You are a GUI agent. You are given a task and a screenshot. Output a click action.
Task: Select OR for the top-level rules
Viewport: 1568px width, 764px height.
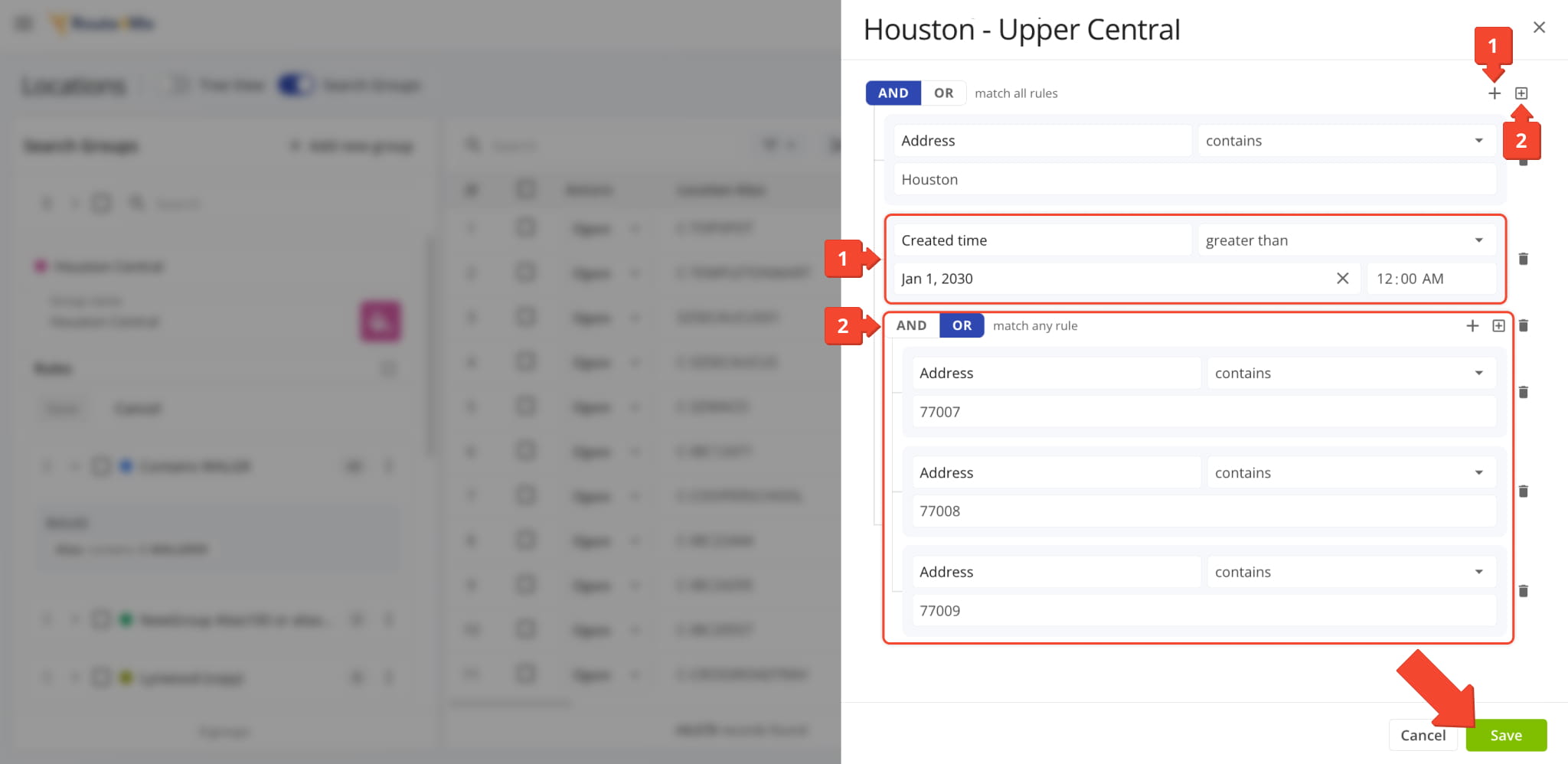tap(943, 93)
